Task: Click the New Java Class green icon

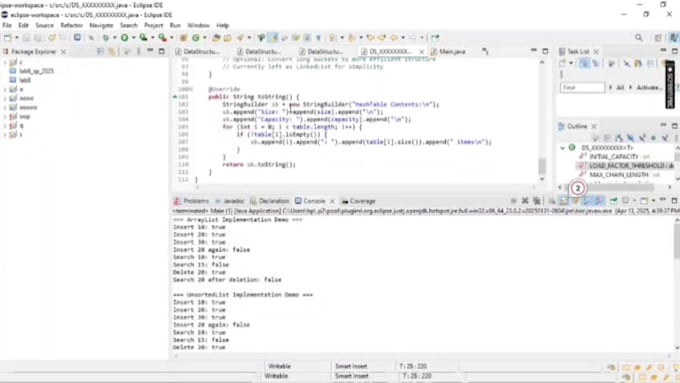Action: click(196, 38)
